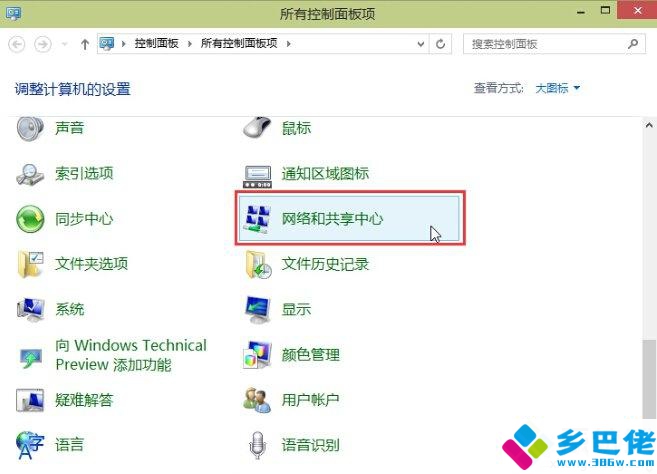Click the 文件夹选项 folder icon

click(x=31, y=264)
